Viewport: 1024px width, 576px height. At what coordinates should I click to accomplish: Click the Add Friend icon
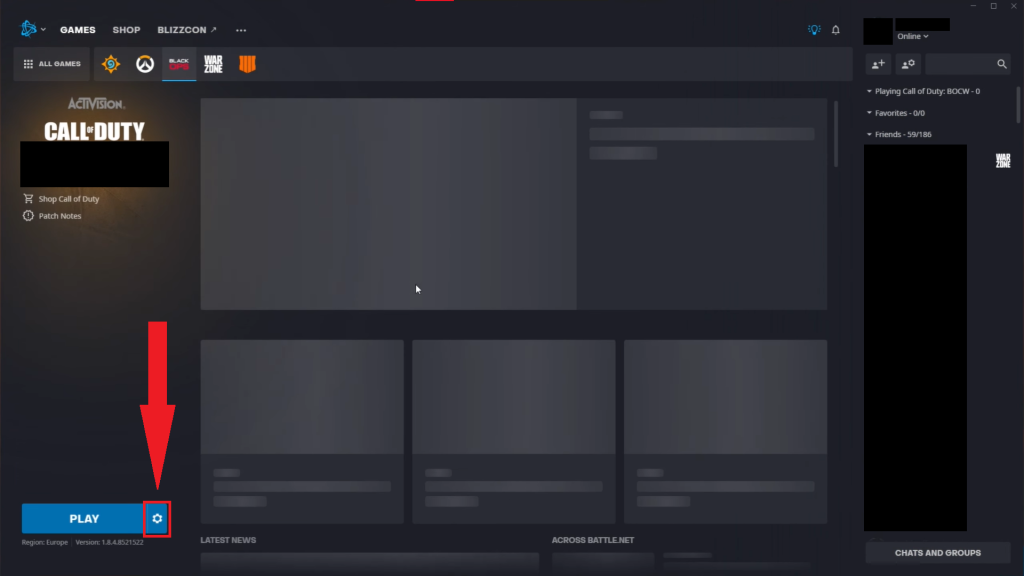point(878,64)
